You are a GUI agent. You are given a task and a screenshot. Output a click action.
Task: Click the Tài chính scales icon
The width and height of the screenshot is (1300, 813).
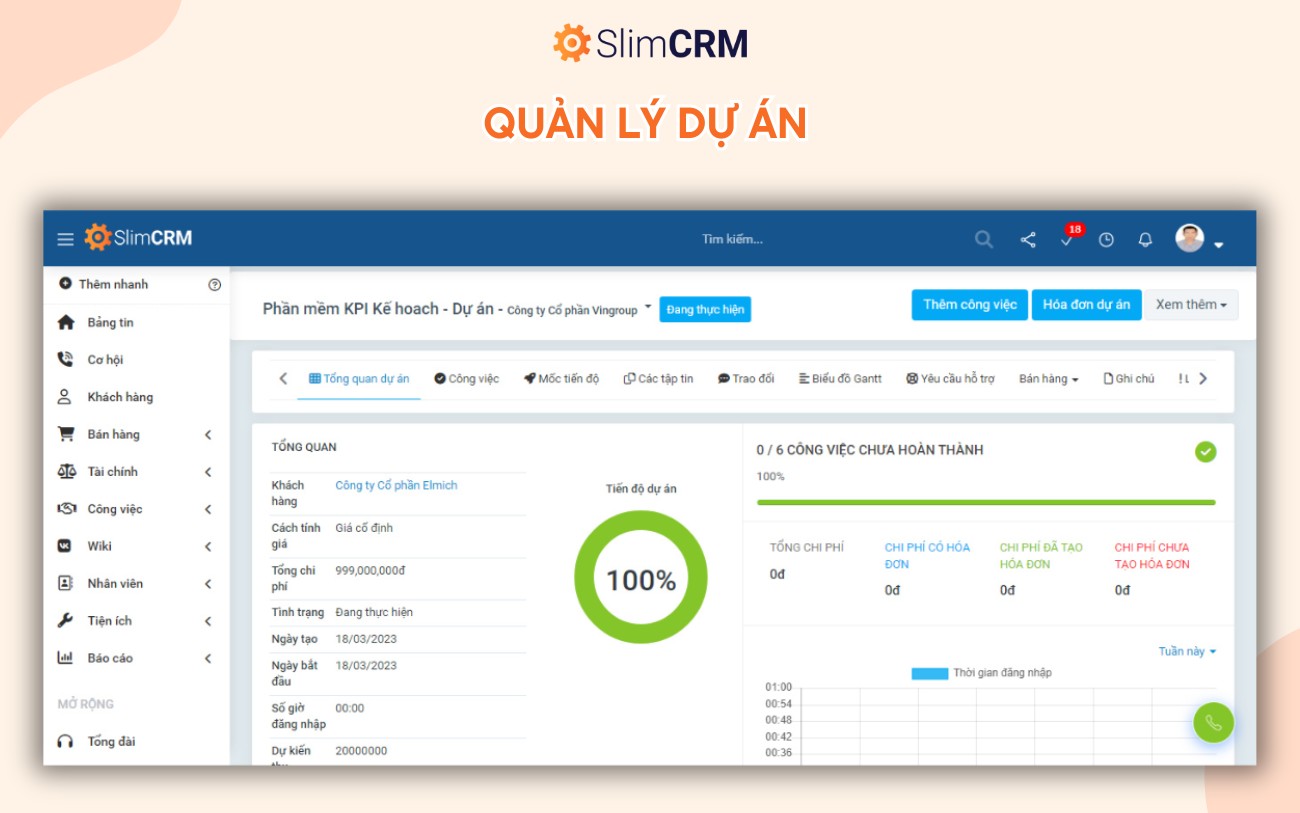coord(66,471)
